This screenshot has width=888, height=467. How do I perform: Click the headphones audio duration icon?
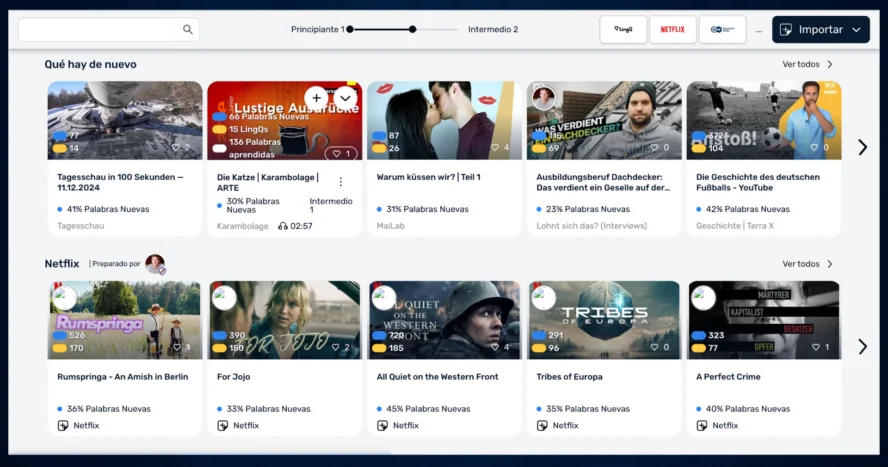click(x=283, y=226)
